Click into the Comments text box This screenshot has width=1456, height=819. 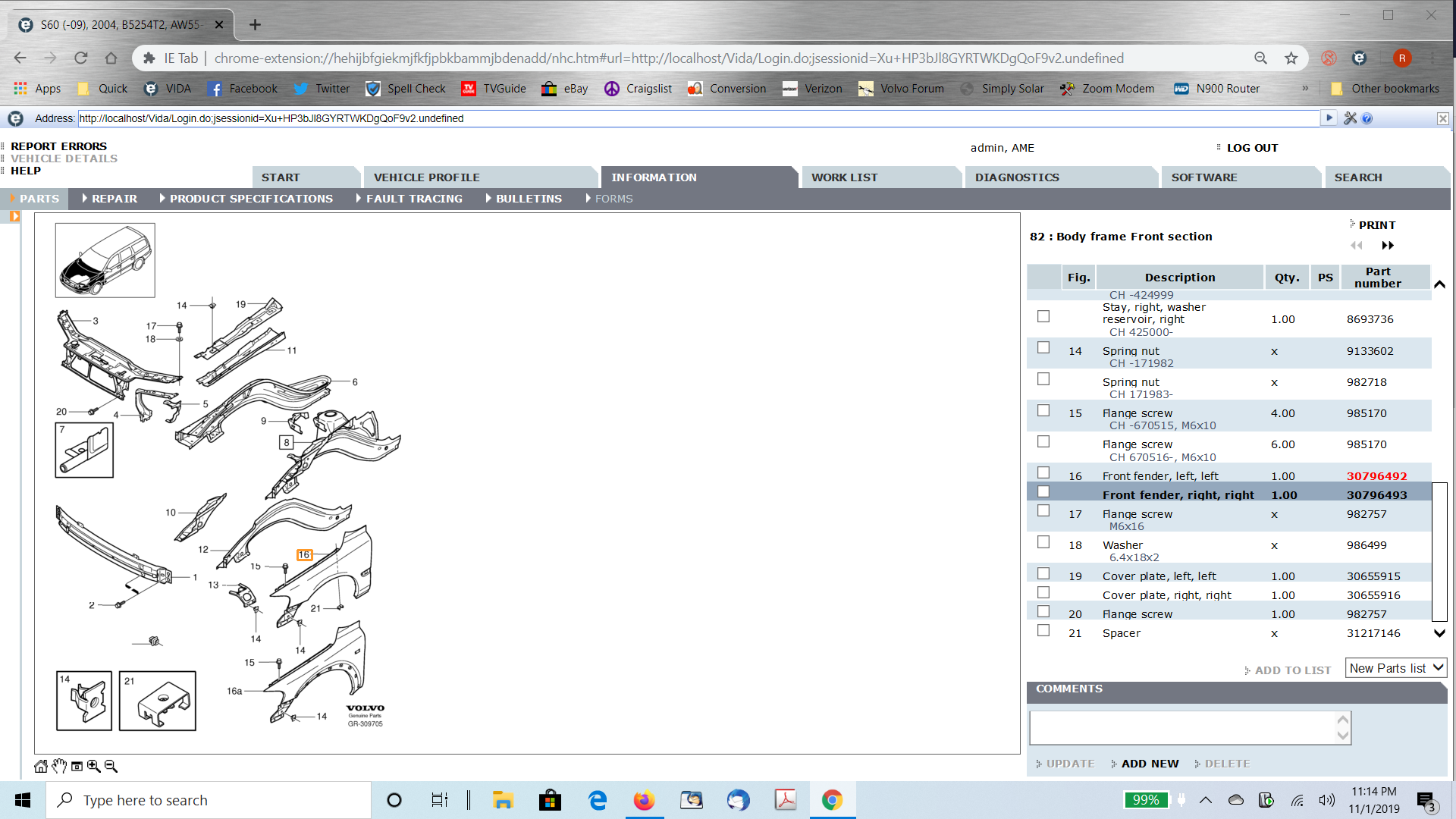tap(1183, 728)
